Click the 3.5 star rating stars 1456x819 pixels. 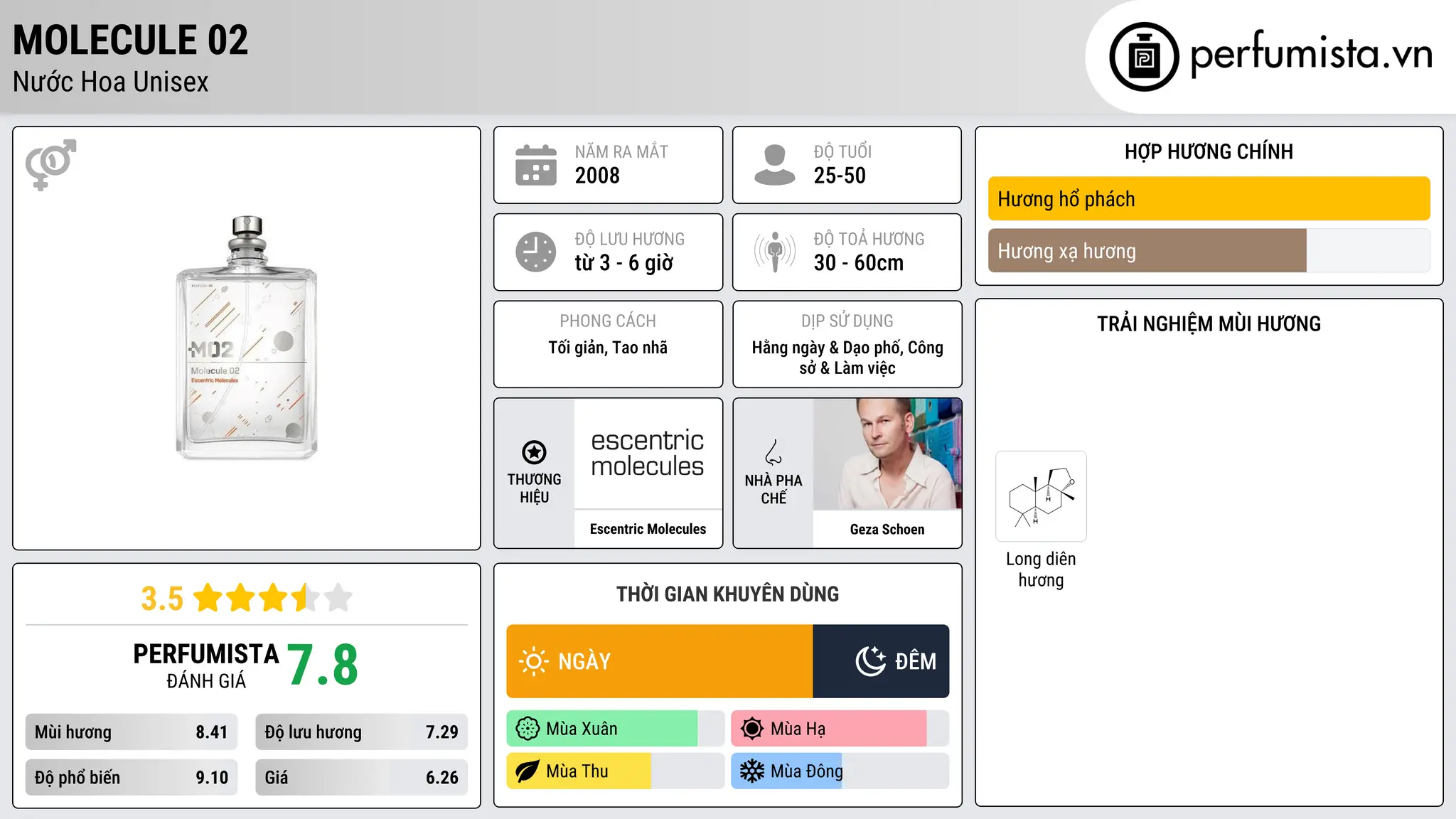point(273,598)
